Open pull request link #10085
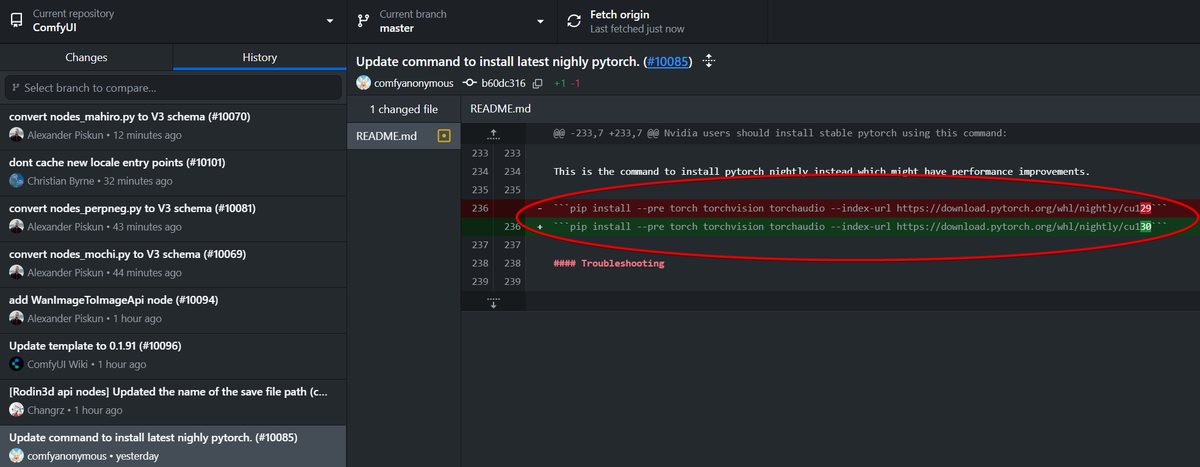The width and height of the screenshot is (1200, 467). click(667, 62)
